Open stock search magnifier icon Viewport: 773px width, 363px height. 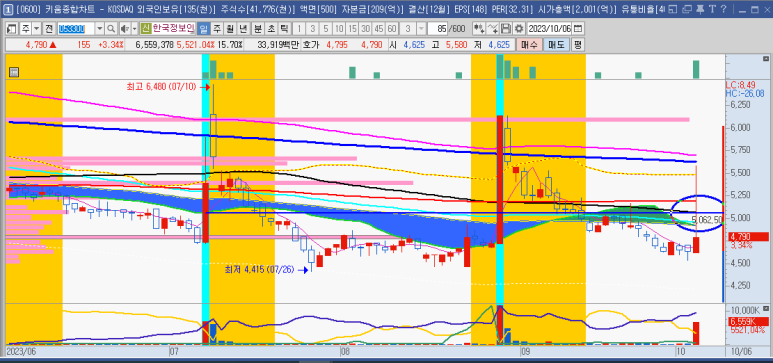coord(111,29)
